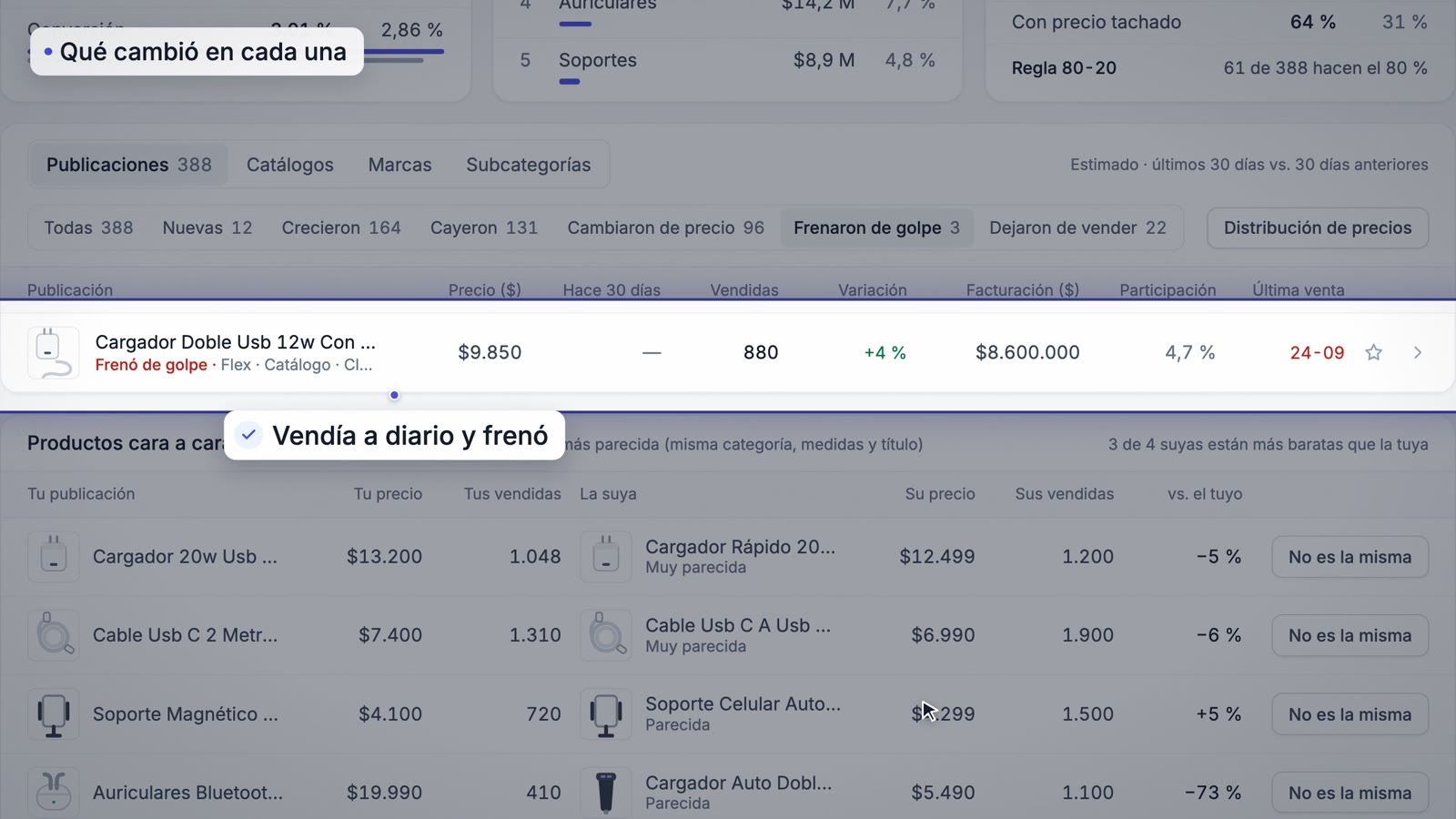This screenshot has height=819, width=1456.
Task: Select the Frenaron de golpe 3 filter
Action: pyautogui.click(x=876, y=227)
